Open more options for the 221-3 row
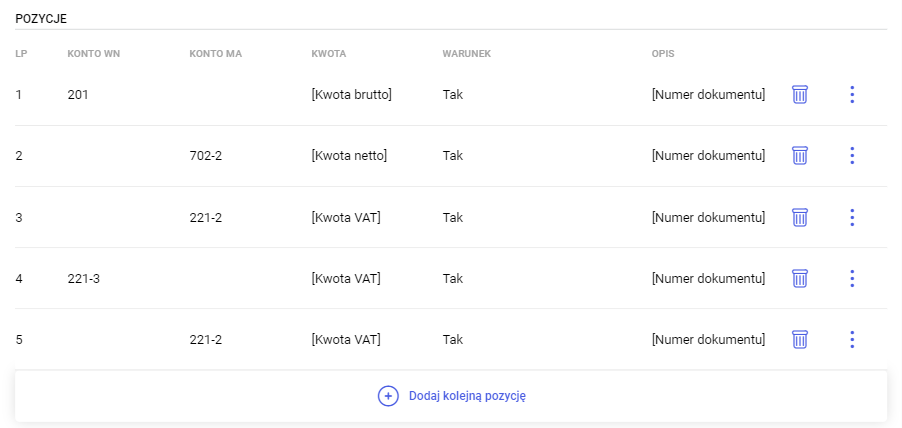The width and height of the screenshot is (902, 428). [x=852, y=278]
